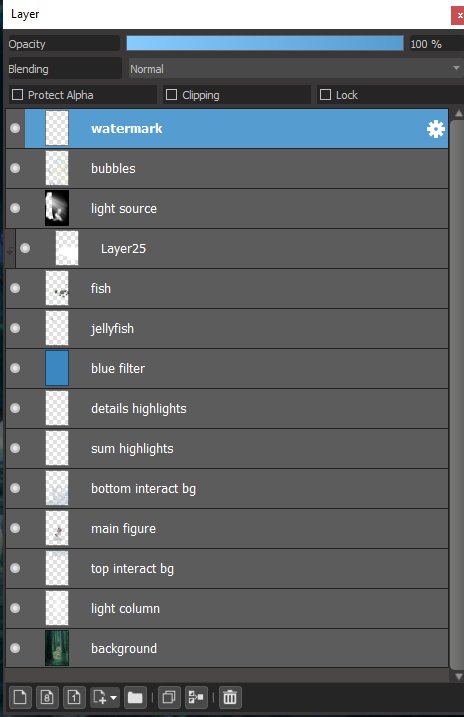This screenshot has width=464, height=717.
Task: Add a new color layer
Action: tap(20, 697)
